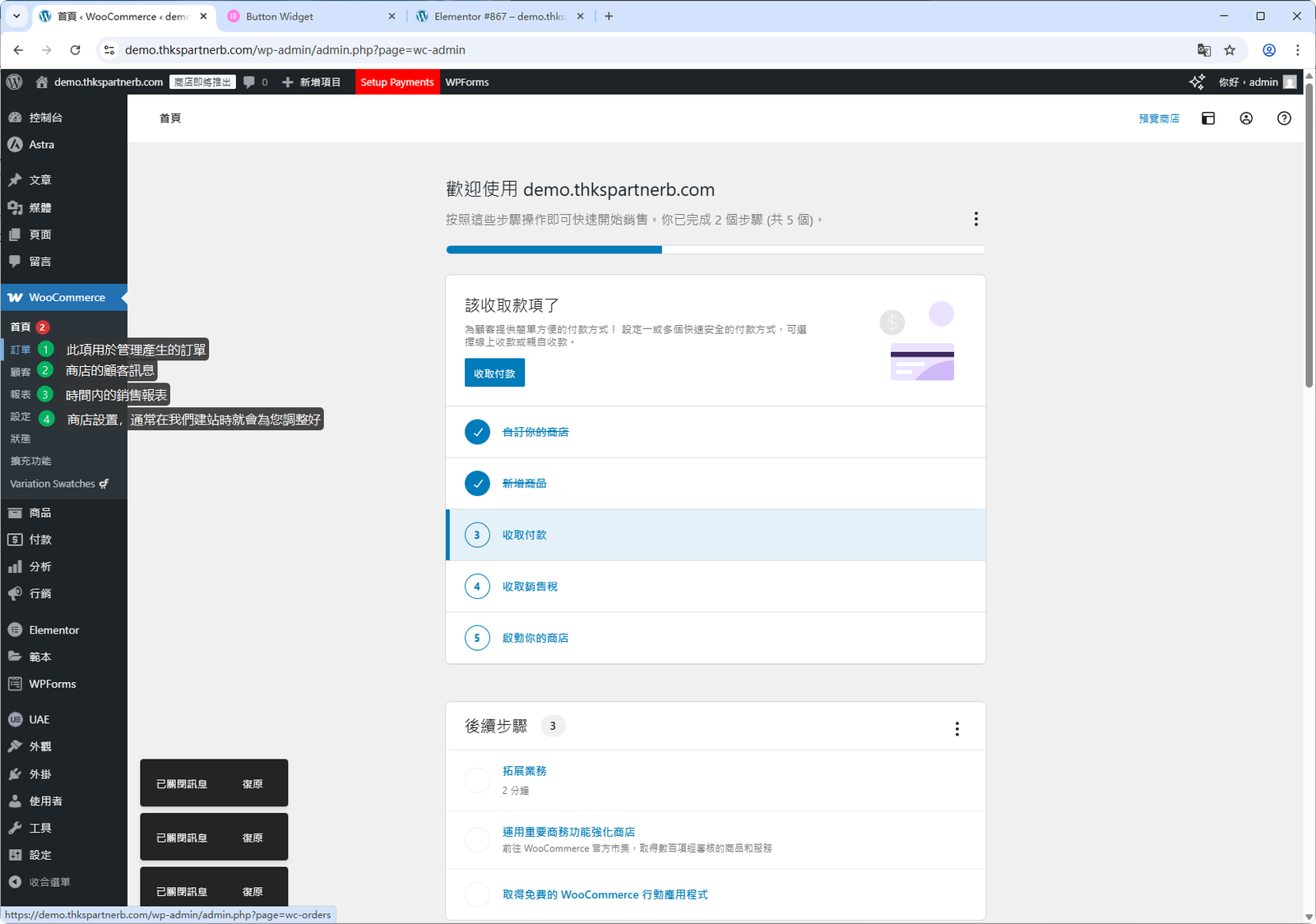Open WPForms in the sidebar
The height and width of the screenshot is (924, 1316).
point(63,685)
